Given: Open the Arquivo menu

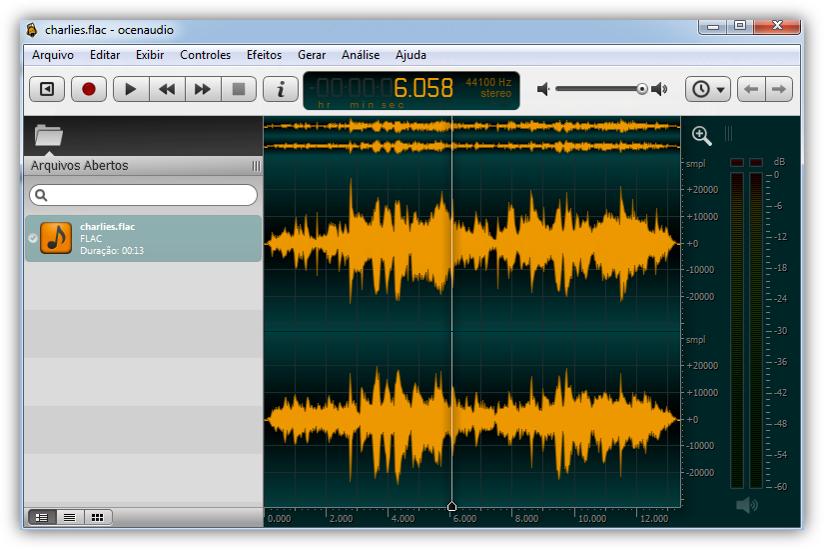Looking at the screenshot, I should click(x=53, y=55).
